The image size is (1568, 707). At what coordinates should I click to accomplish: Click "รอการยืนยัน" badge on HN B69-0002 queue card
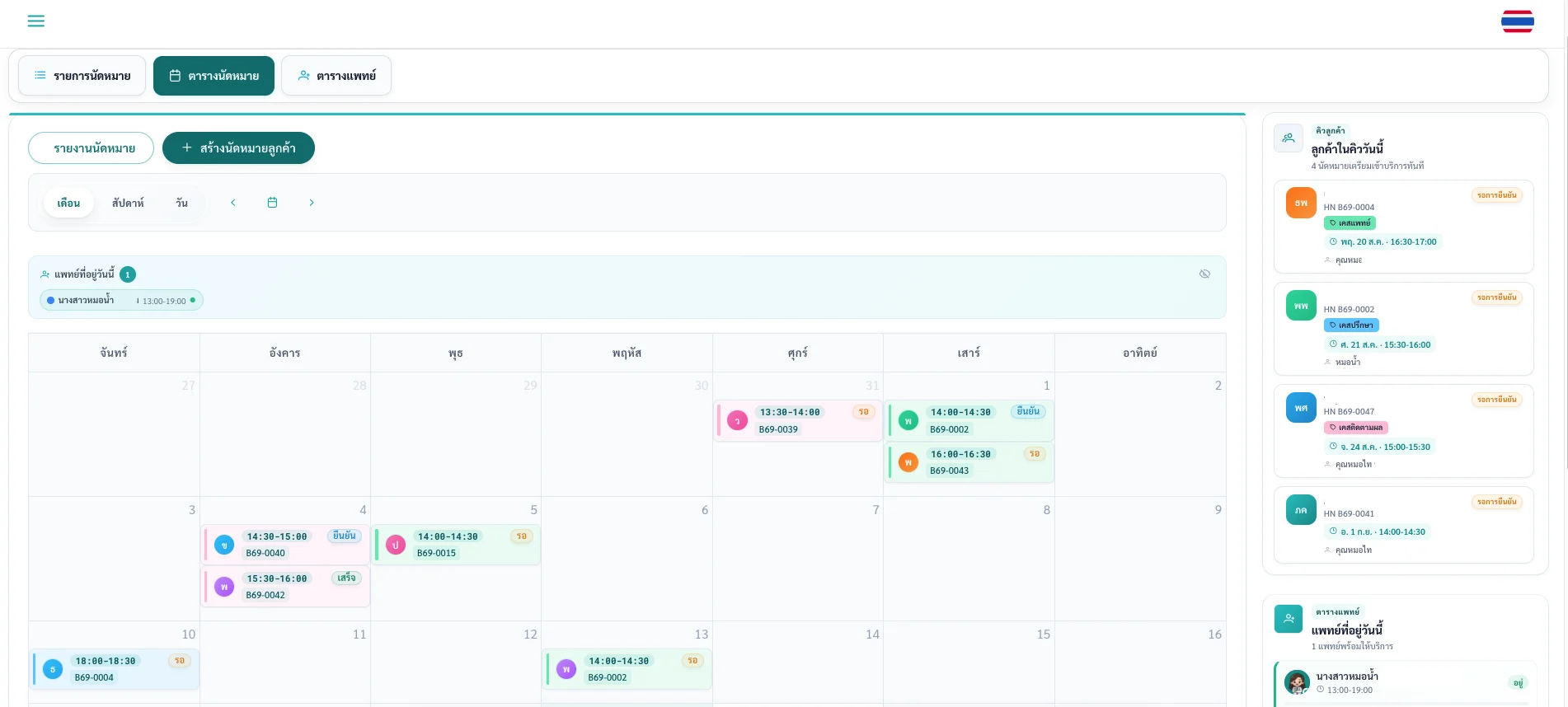[1496, 297]
